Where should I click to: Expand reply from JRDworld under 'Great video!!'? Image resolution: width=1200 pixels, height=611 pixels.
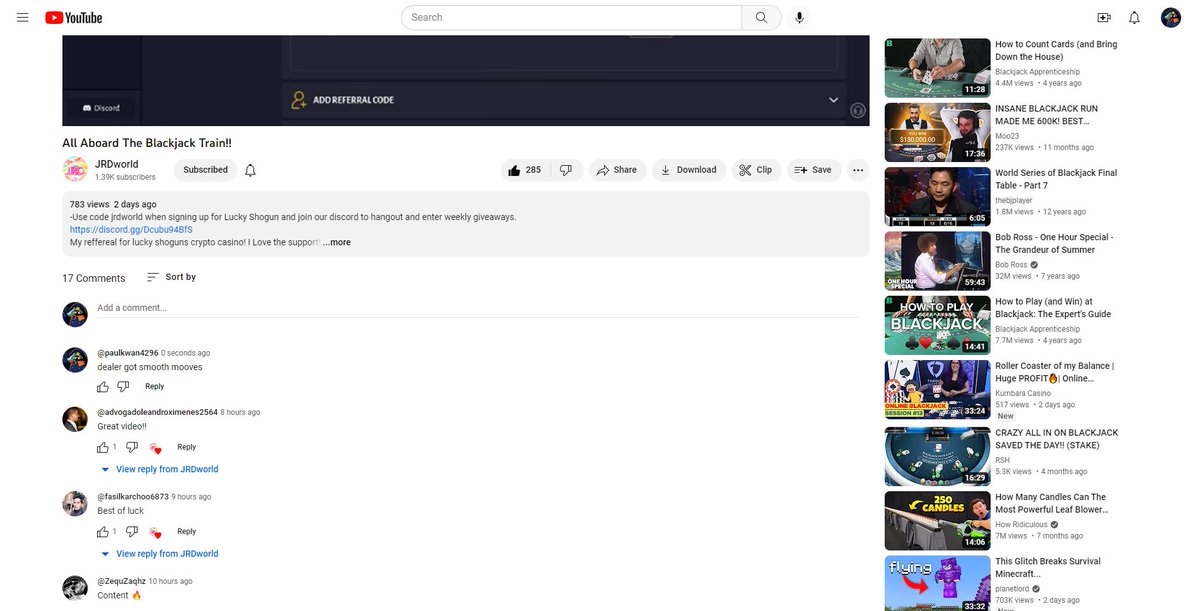[x=160, y=469]
